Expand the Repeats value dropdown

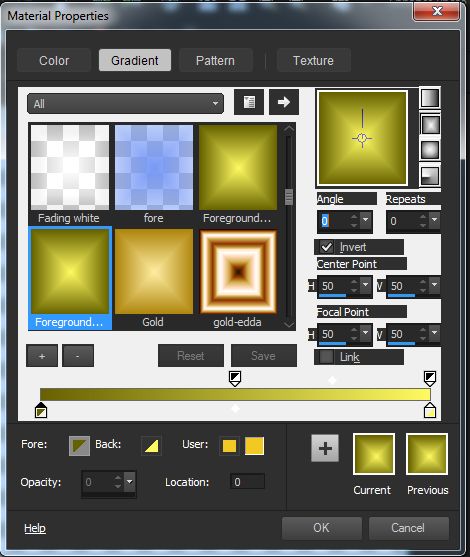click(x=434, y=220)
